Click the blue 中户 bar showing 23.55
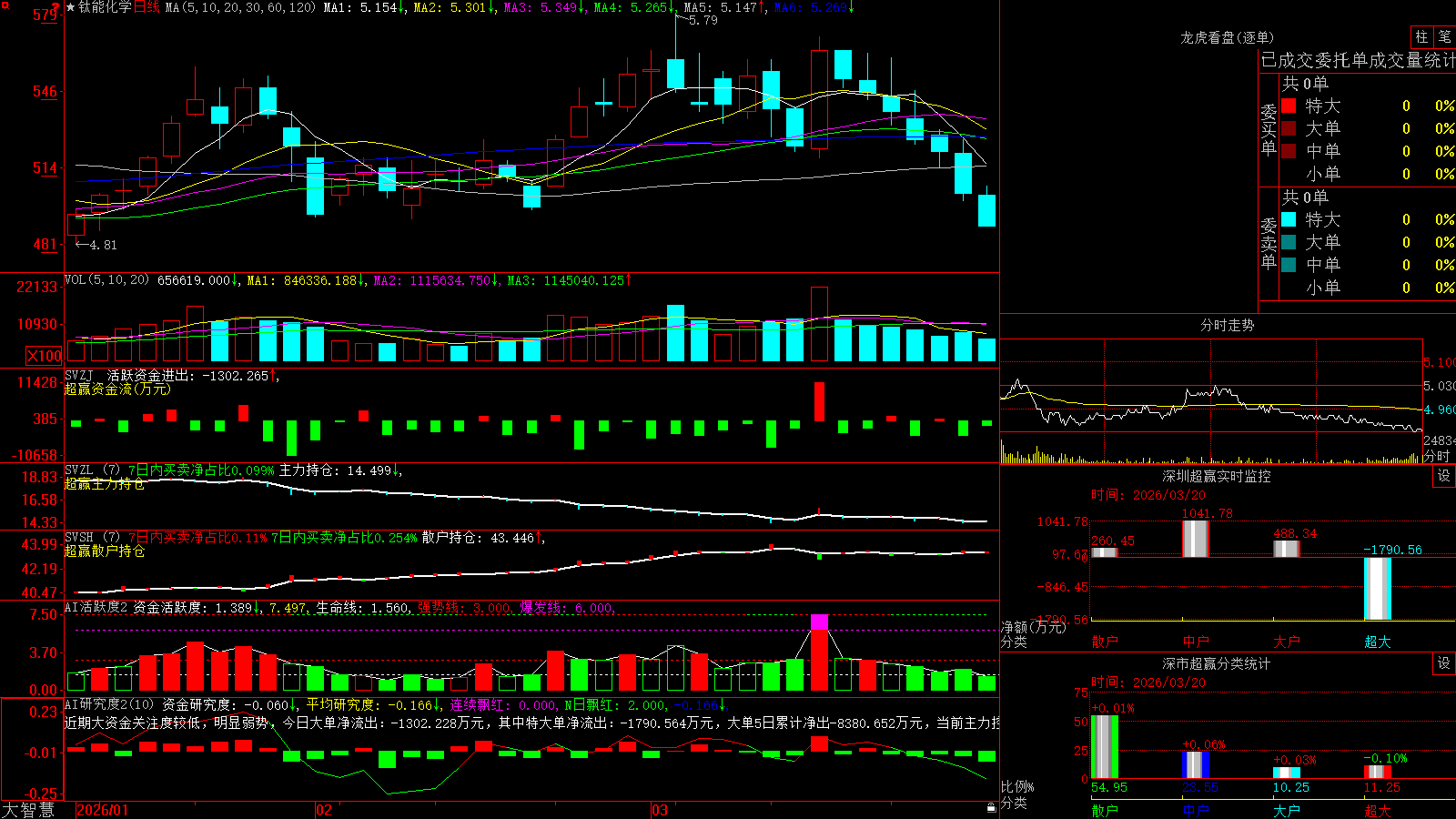This screenshot has height=819, width=1456. [x=1196, y=765]
